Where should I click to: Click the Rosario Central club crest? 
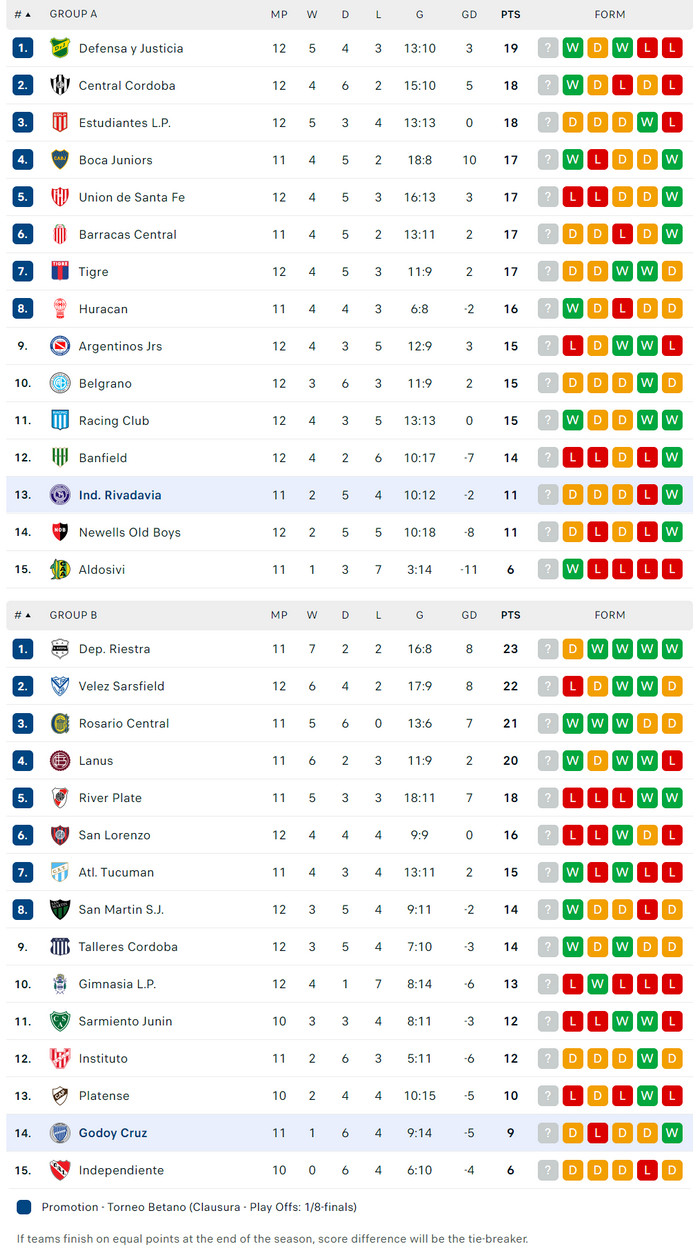pos(60,723)
